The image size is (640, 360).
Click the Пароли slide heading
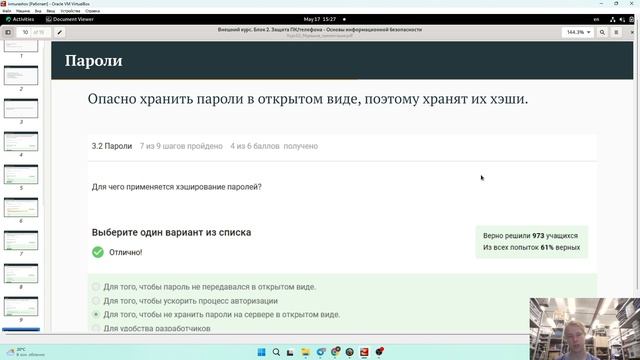coord(94,60)
